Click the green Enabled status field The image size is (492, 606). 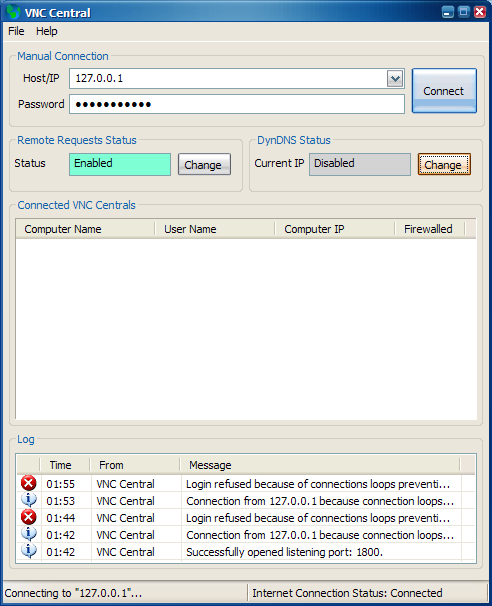click(x=120, y=164)
